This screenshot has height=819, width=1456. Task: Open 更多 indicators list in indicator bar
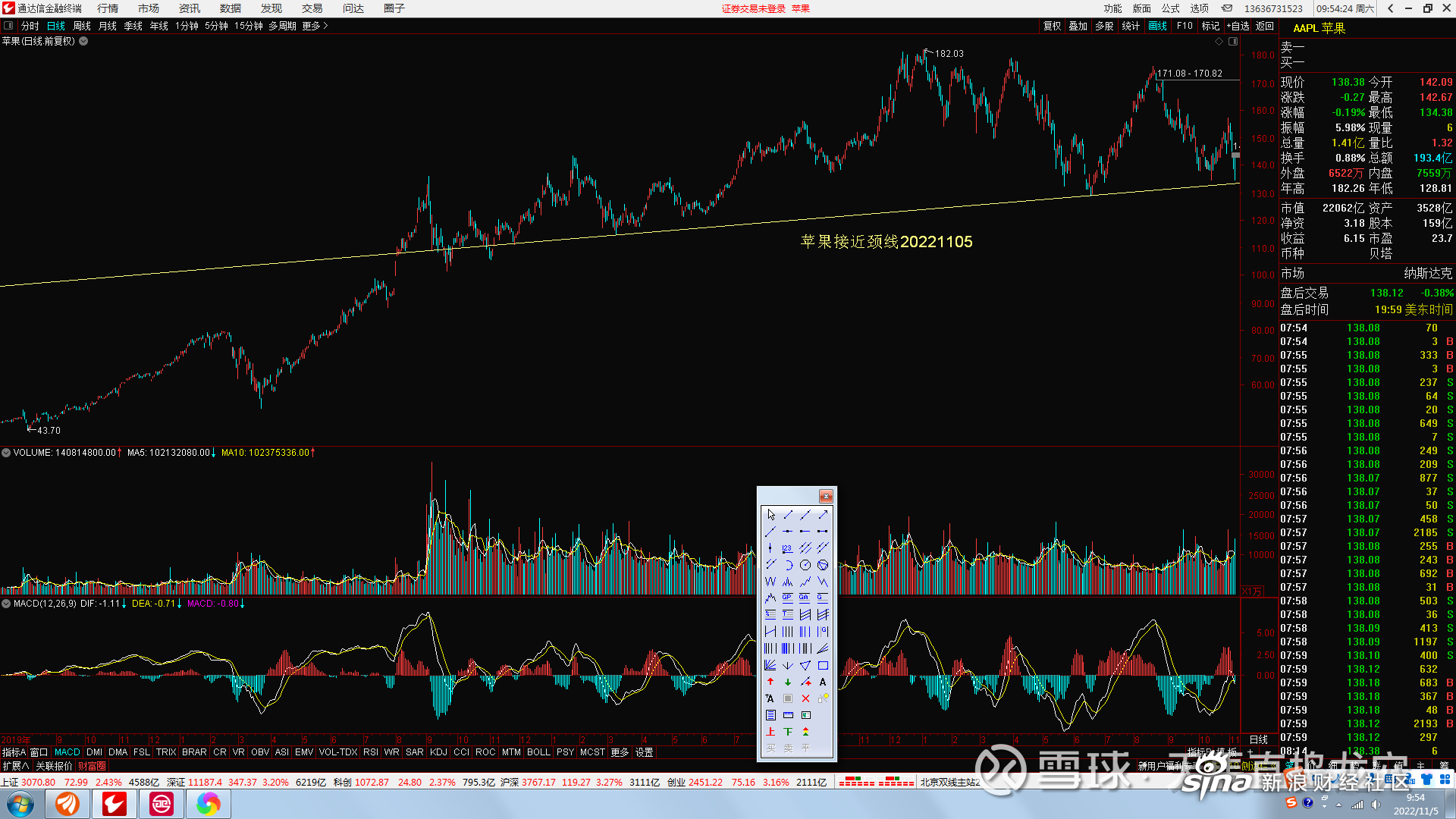(620, 752)
